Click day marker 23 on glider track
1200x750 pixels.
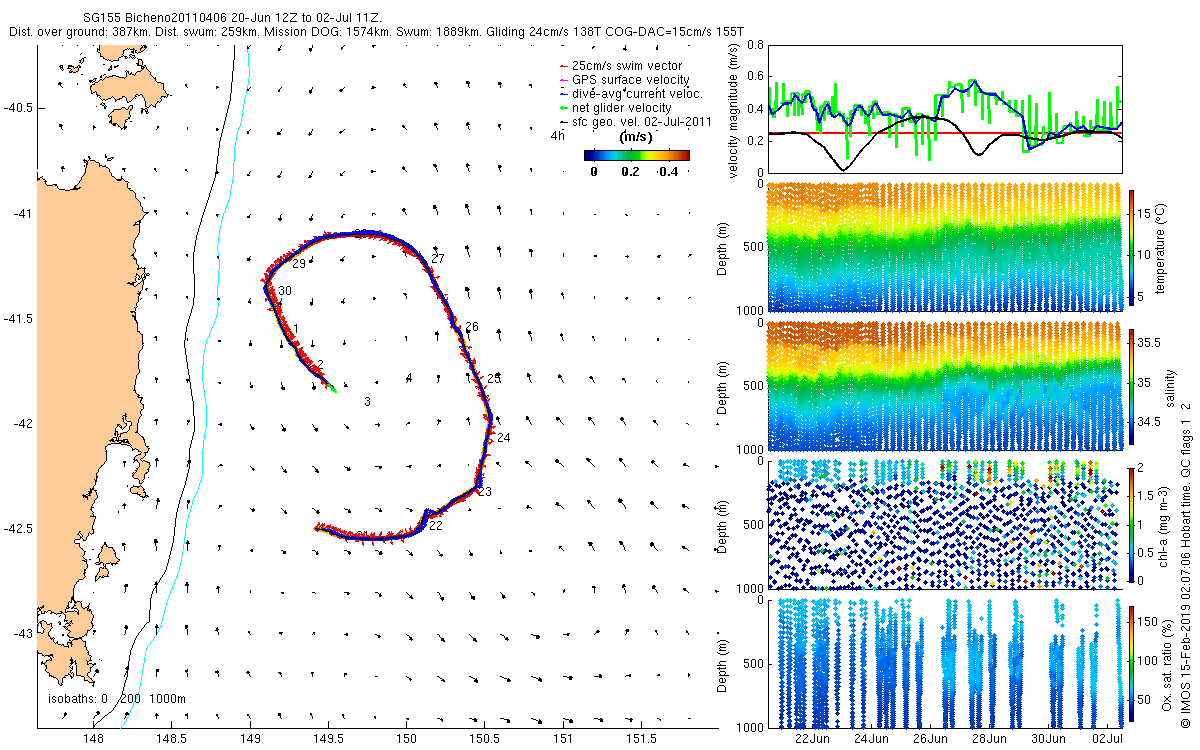click(485, 491)
